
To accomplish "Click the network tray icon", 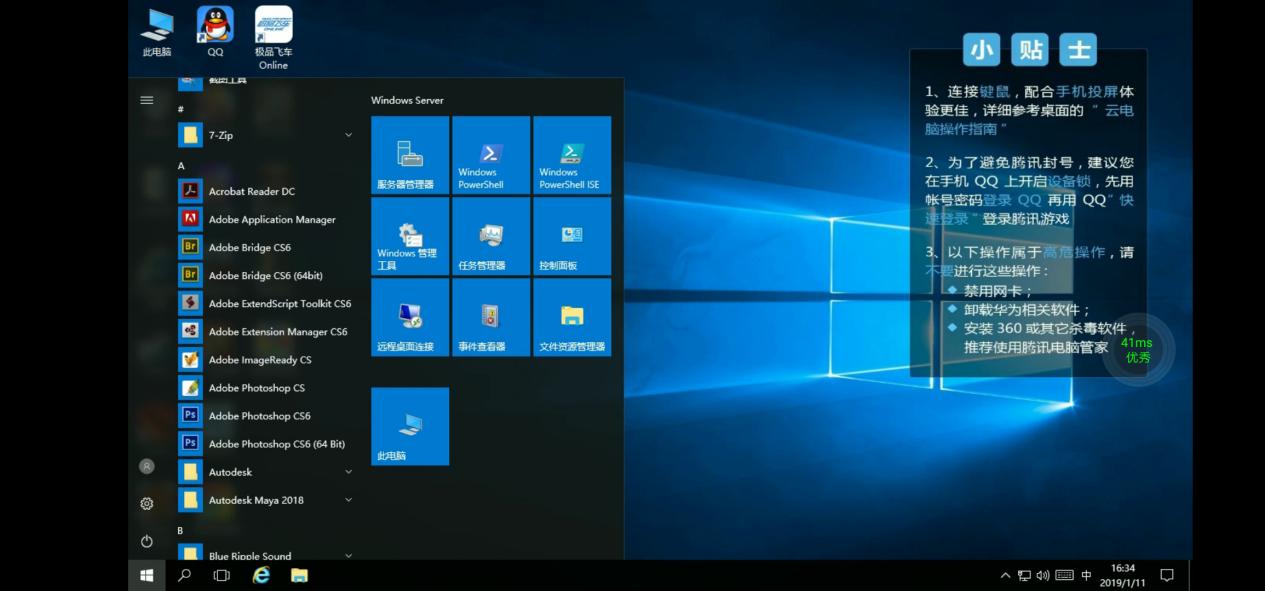I will pyautogui.click(x=1024, y=575).
